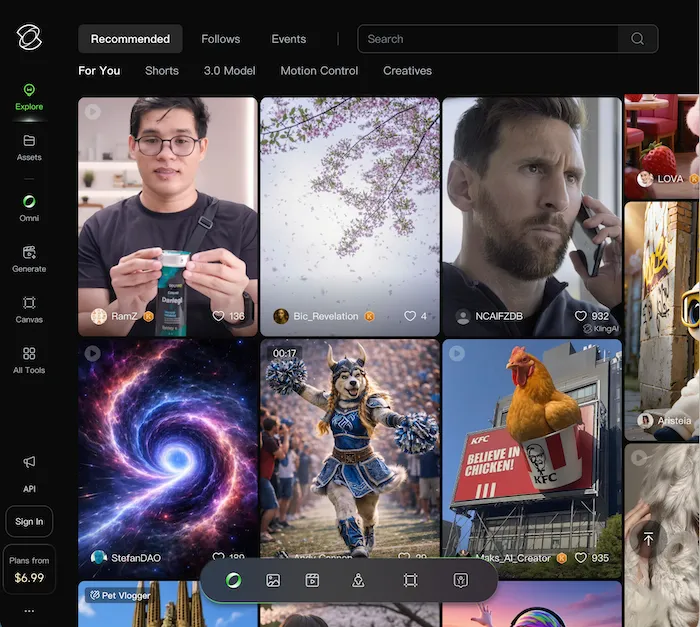
Task: Click the Sign In button
Action: 29,521
